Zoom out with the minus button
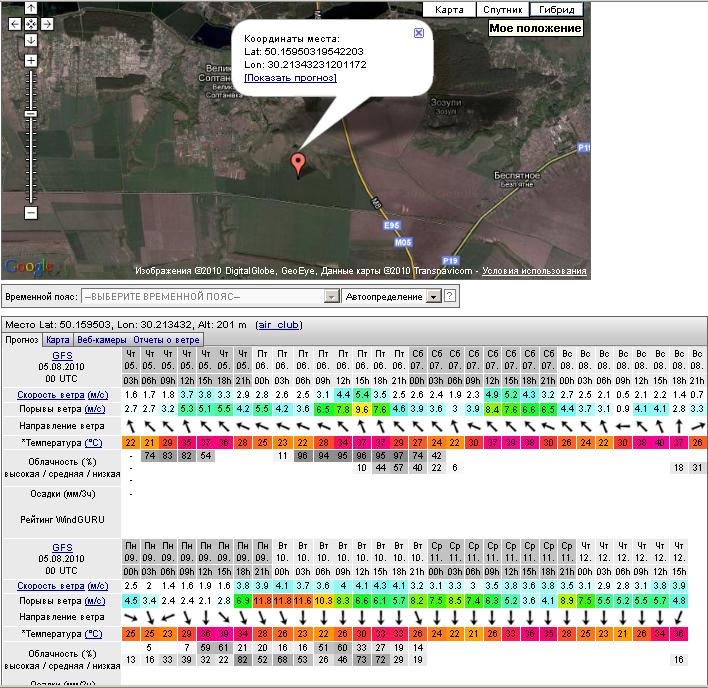The height and width of the screenshot is (688, 708). click(31, 212)
